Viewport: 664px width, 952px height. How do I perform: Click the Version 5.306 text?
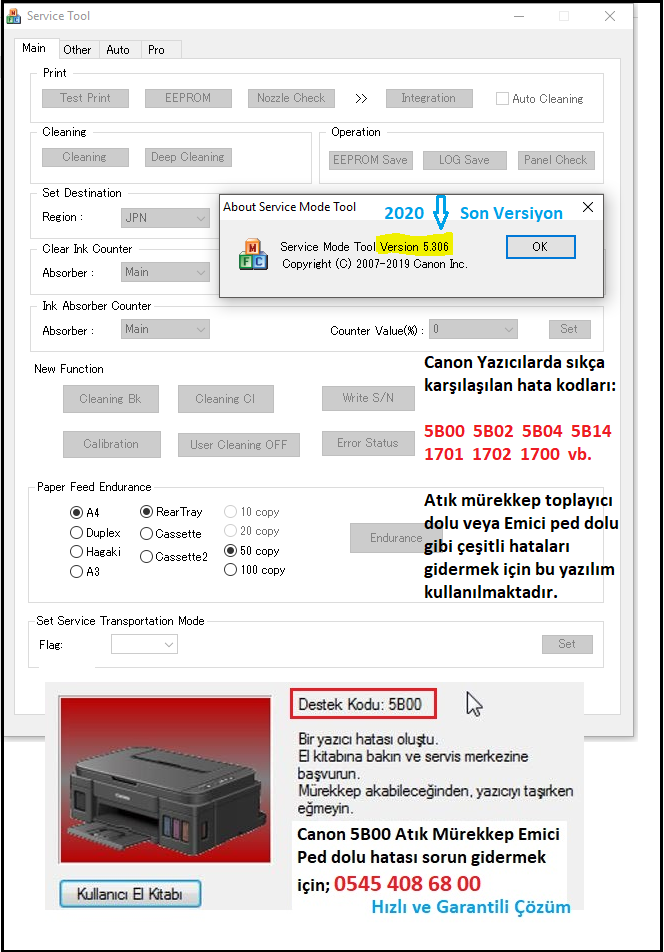point(414,246)
